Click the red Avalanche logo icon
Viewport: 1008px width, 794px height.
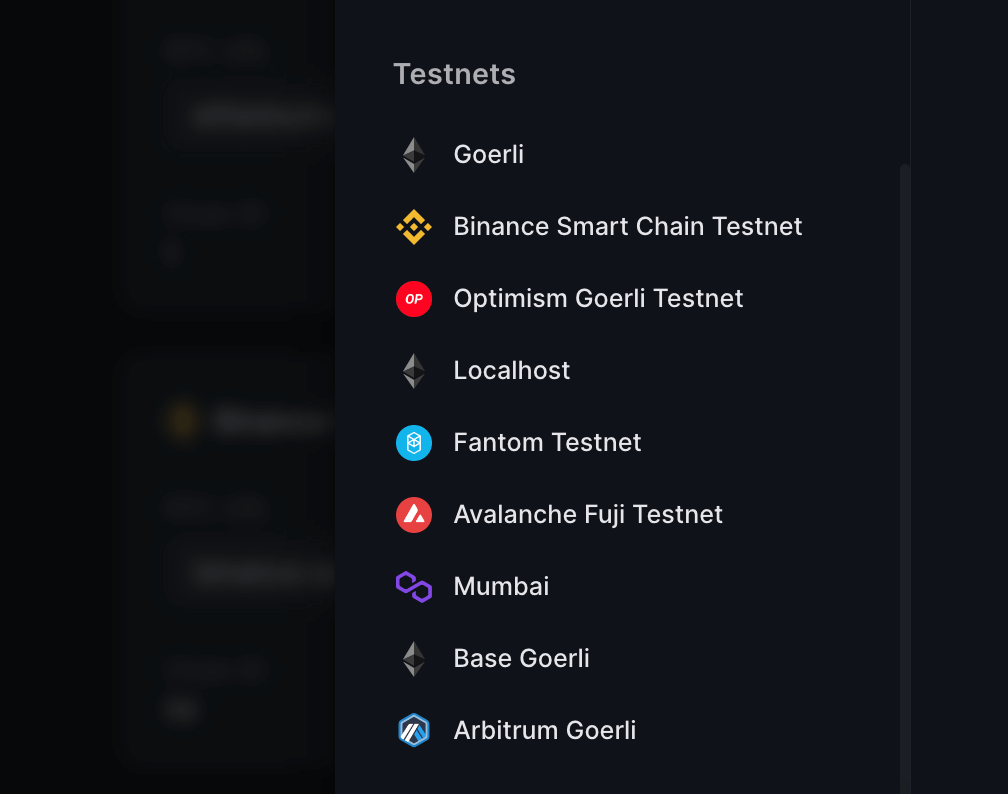click(413, 515)
